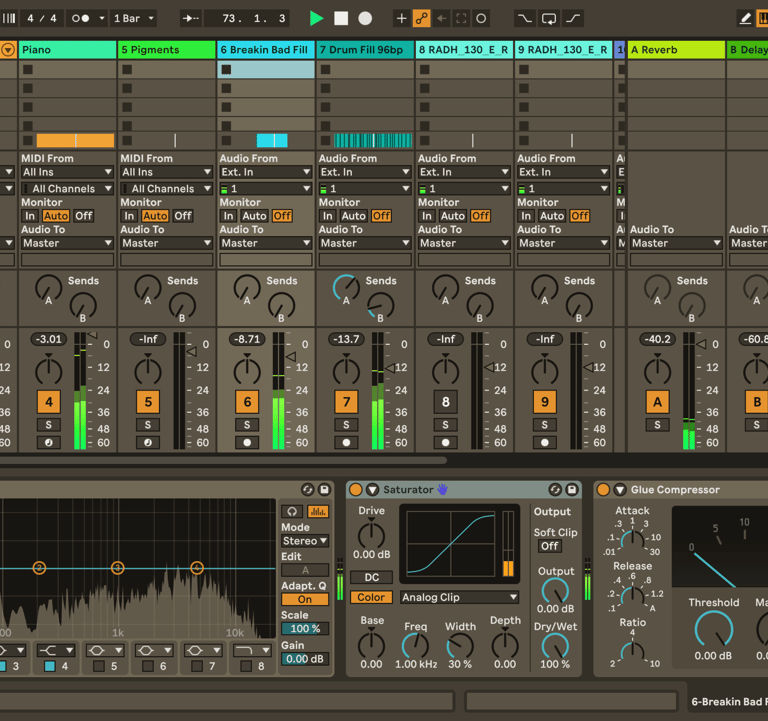Fold the Saturator device with its triangle
Image resolution: width=768 pixels, height=721 pixels.
[x=373, y=489]
